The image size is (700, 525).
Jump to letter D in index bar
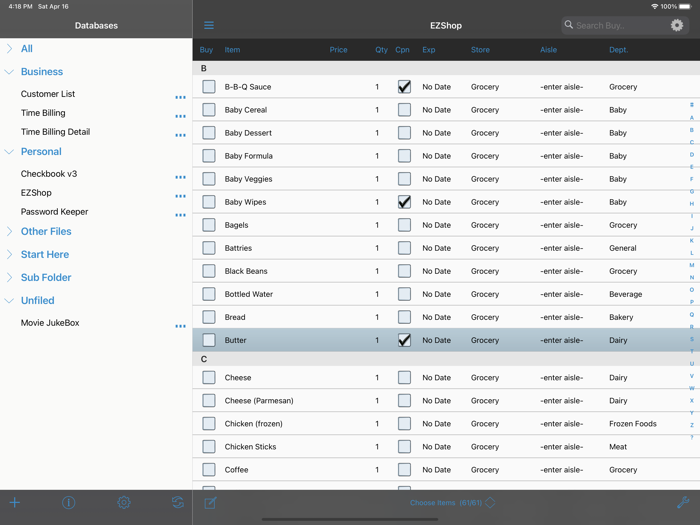(x=692, y=154)
